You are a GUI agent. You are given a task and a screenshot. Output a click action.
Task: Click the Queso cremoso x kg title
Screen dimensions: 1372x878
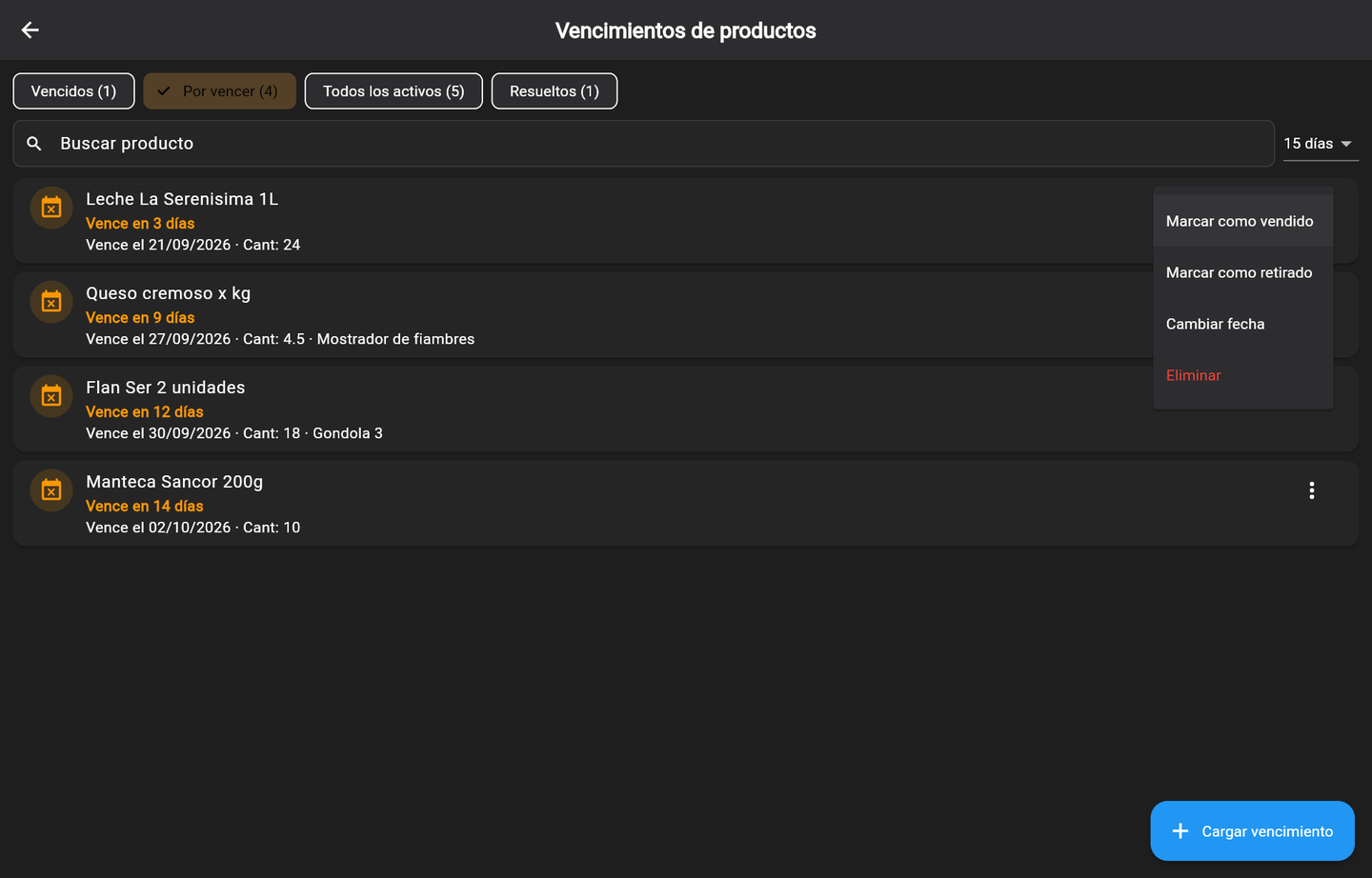pos(169,293)
